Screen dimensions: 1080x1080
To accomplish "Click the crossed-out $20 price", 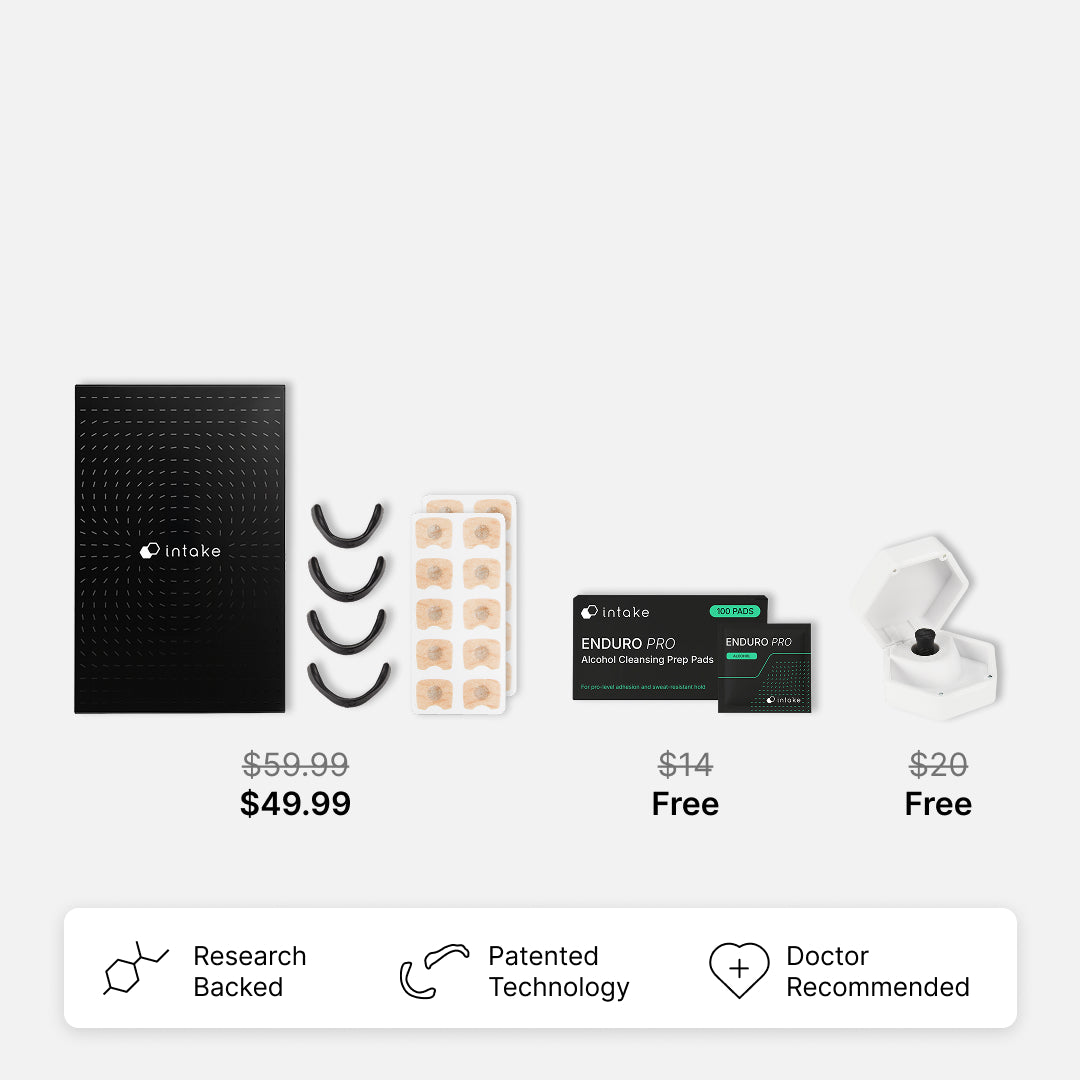I will 938,765.
